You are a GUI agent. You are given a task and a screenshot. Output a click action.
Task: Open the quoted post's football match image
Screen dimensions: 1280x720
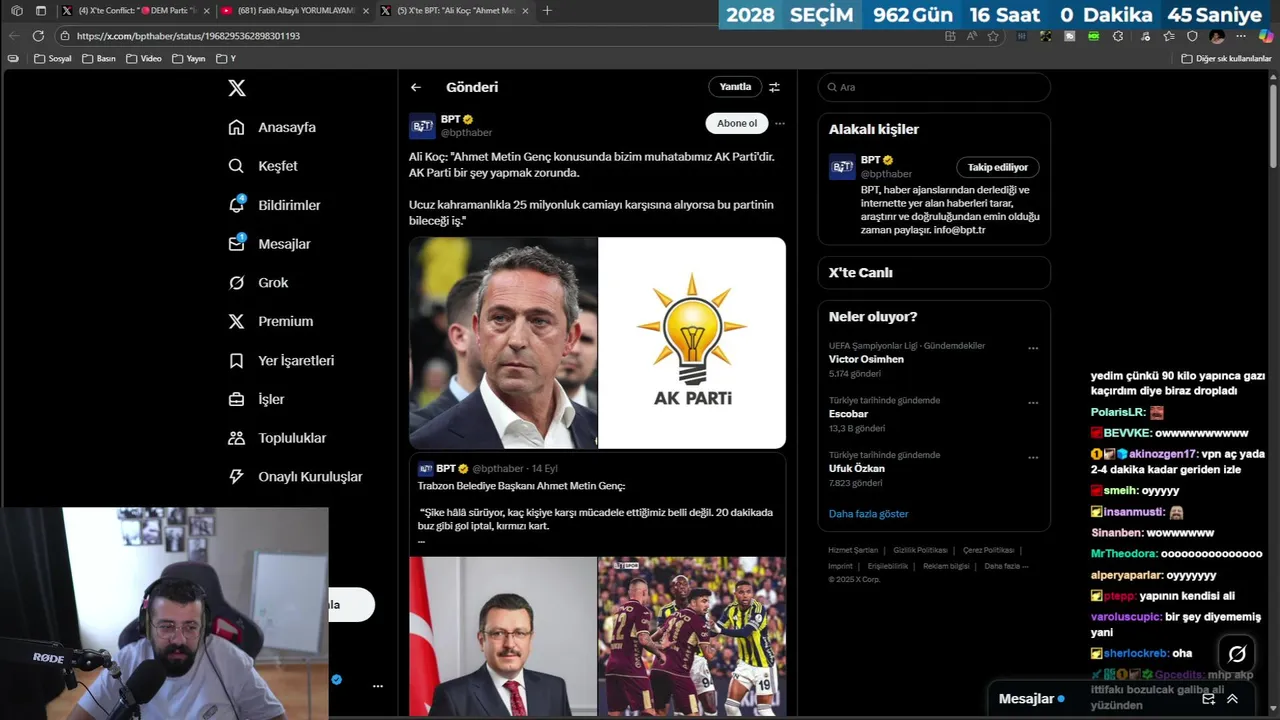point(692,636)
